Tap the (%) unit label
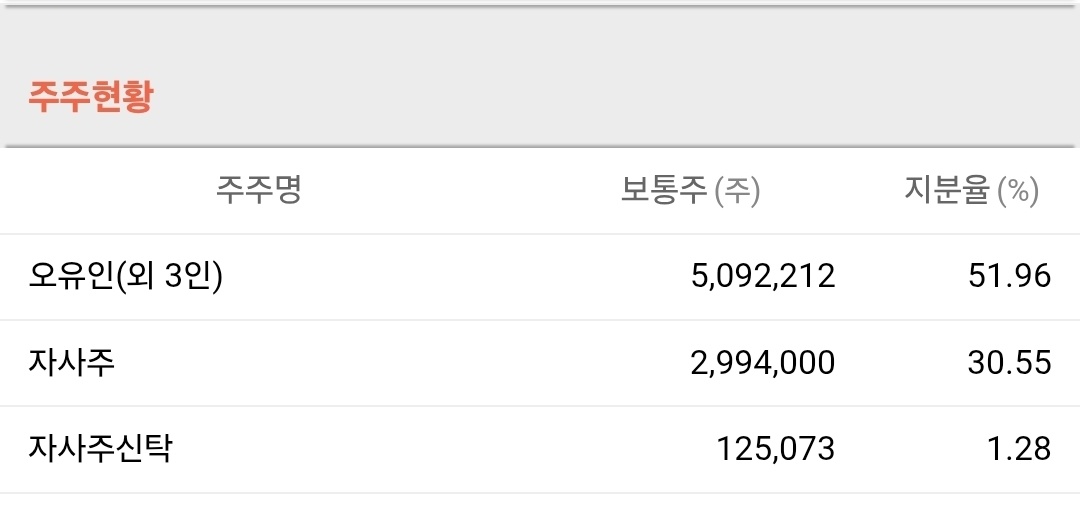Screen dimensions: 1080x510 click(x=1018, y=191)
